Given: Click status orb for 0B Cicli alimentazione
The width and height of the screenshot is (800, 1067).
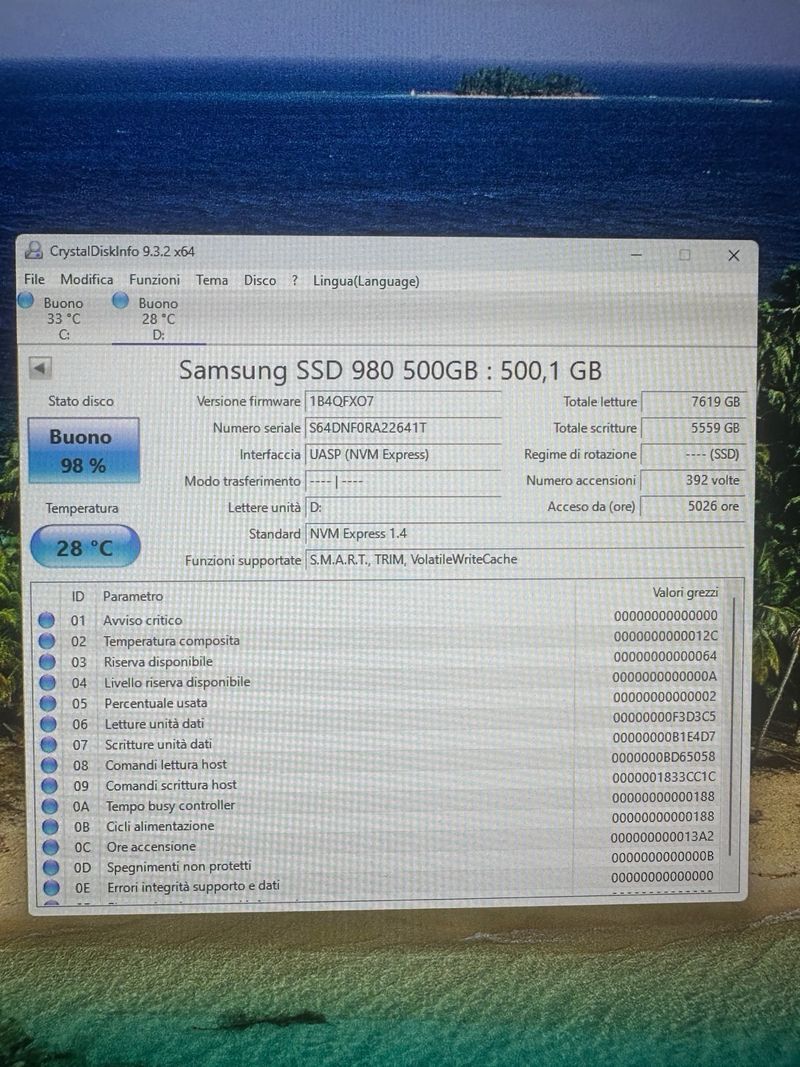Looking at the screenshot, I should click(50, 827).
